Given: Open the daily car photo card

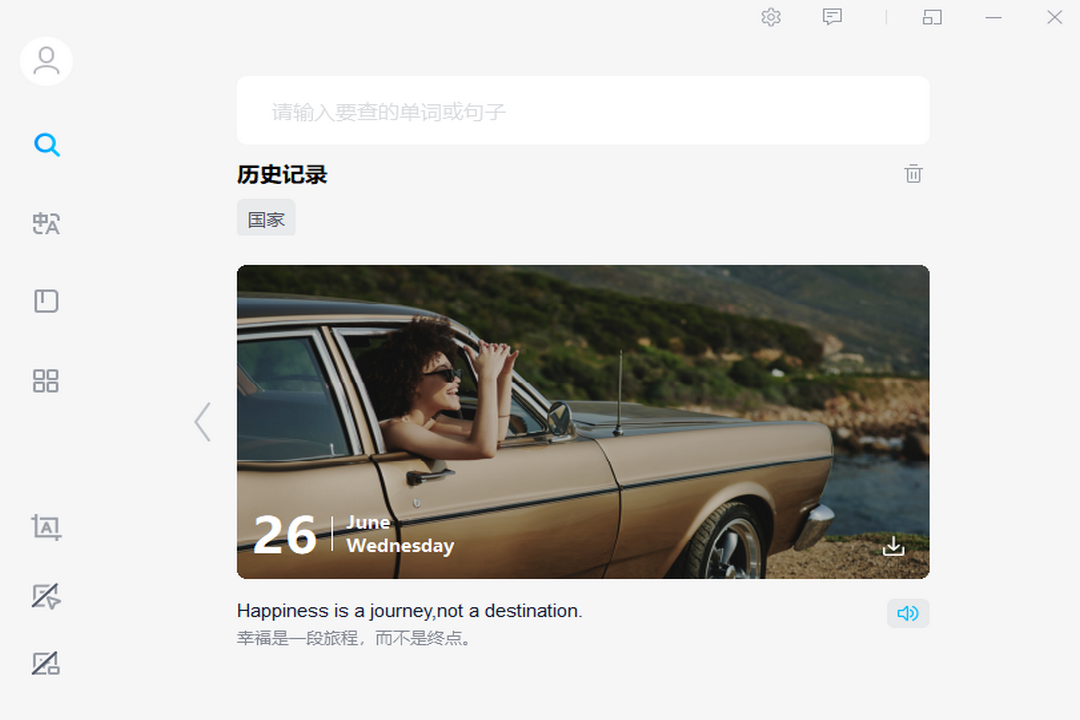Looking at the screenshot, I should (x=583, y=422).
